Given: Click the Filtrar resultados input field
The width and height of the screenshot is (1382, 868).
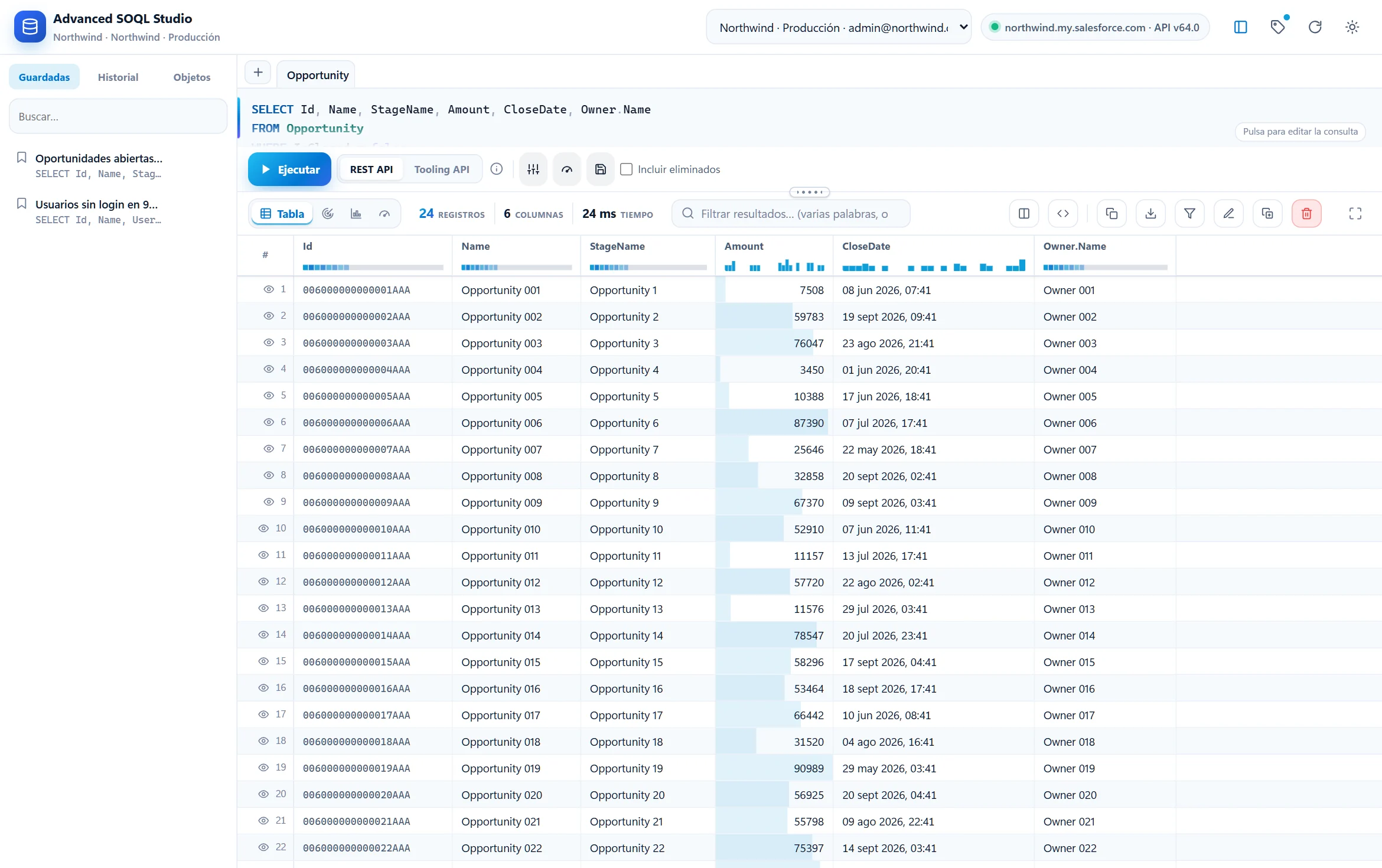Looking at the screenshot, I should [791, 214].
